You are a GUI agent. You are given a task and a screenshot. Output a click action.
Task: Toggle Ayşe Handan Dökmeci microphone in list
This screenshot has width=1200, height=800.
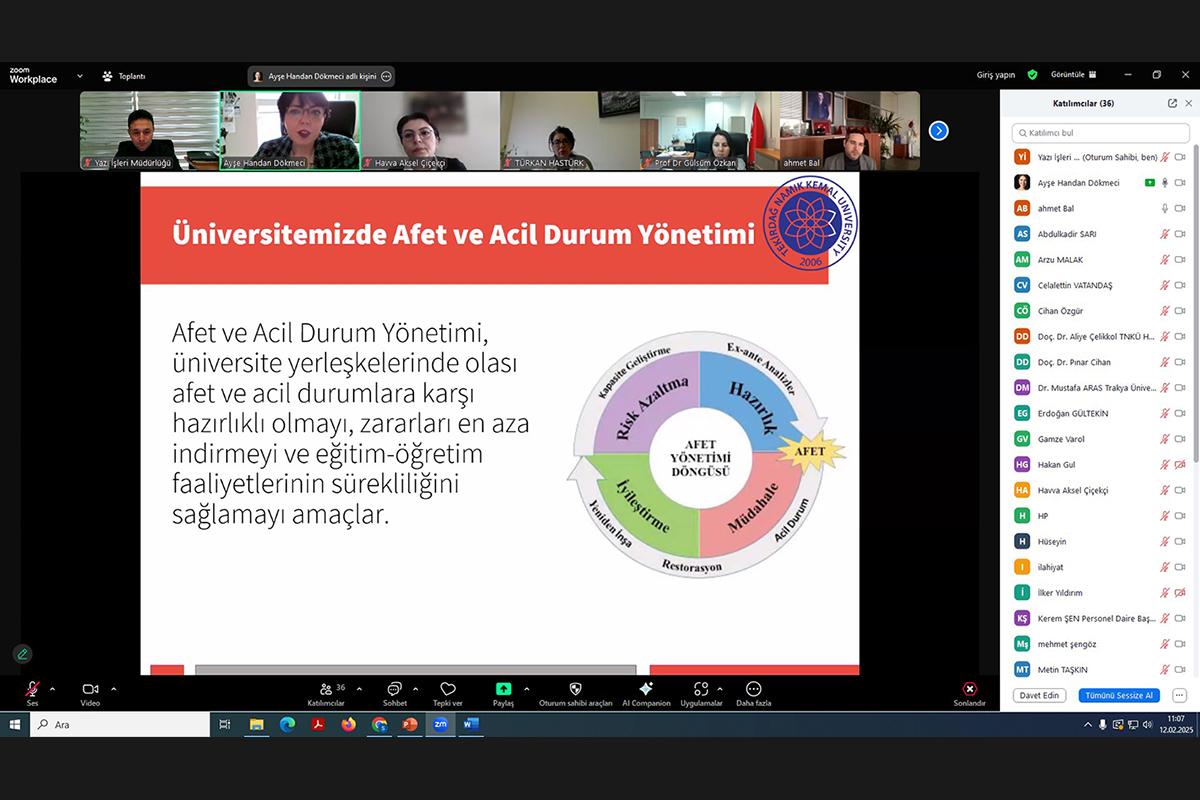(x=1165, y=183)
